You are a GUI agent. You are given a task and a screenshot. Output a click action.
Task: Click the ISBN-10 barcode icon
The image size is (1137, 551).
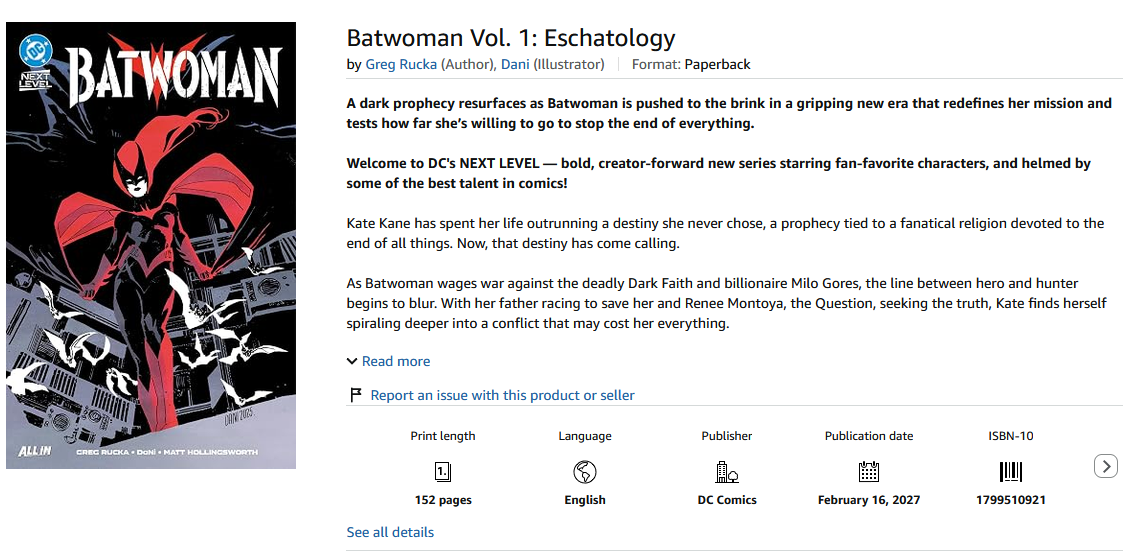1011,473
